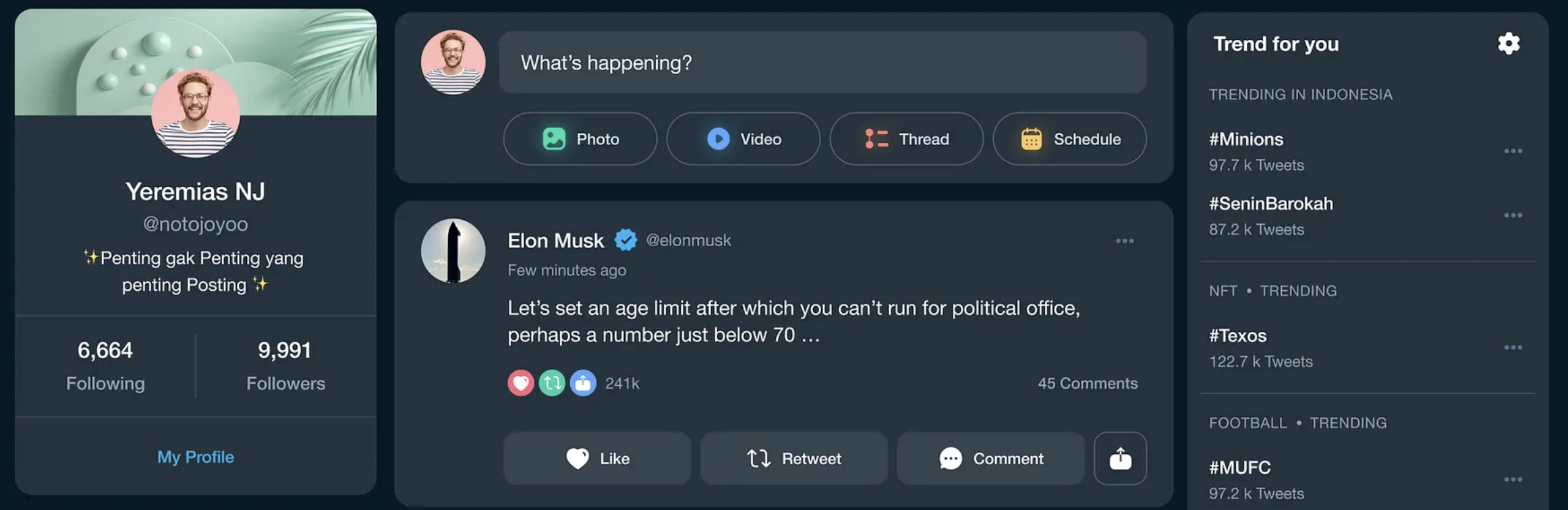
Task: Like Elon Musk's tweet
Action: pos(597,459)
